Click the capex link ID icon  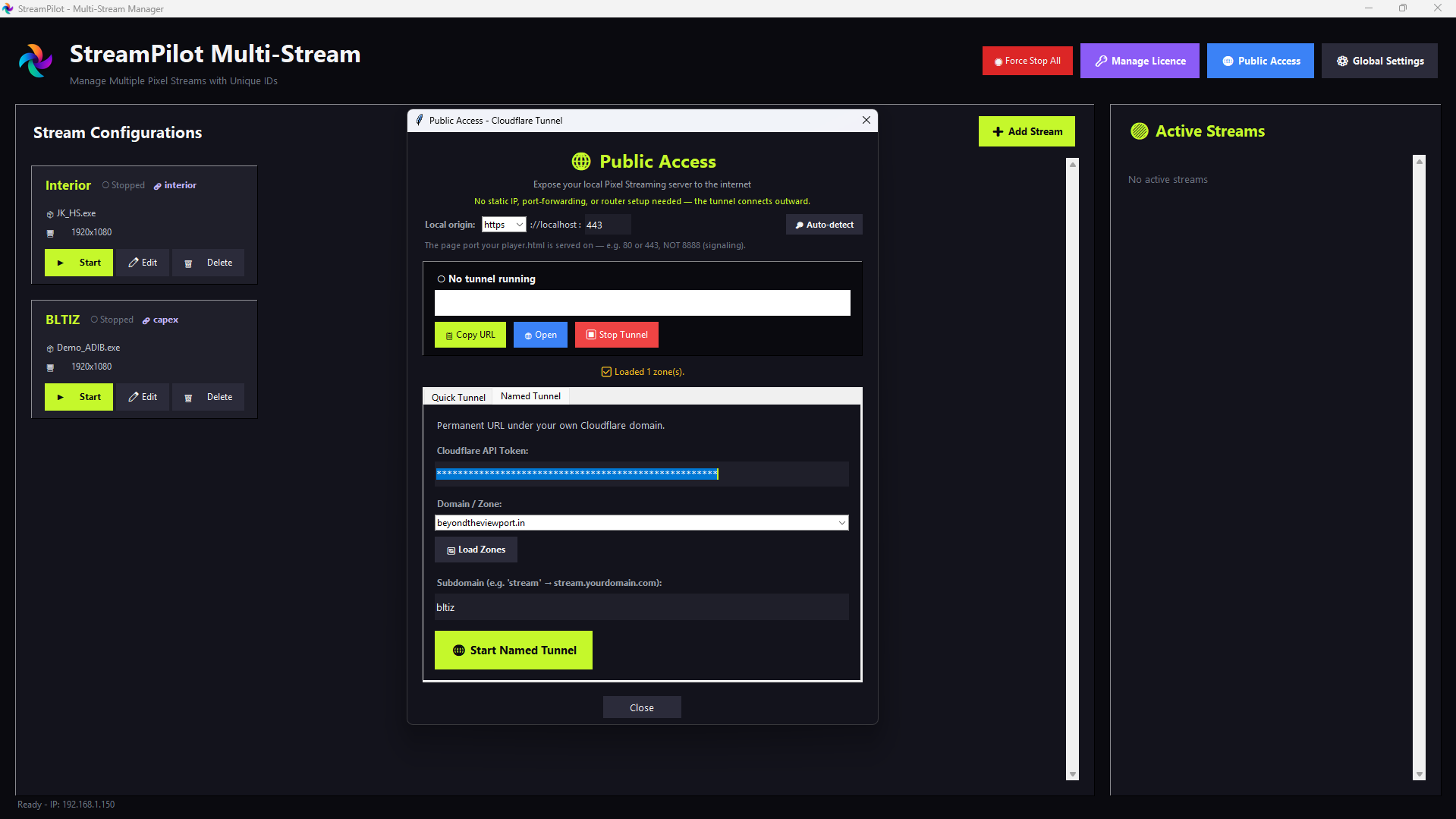(146, 320)
